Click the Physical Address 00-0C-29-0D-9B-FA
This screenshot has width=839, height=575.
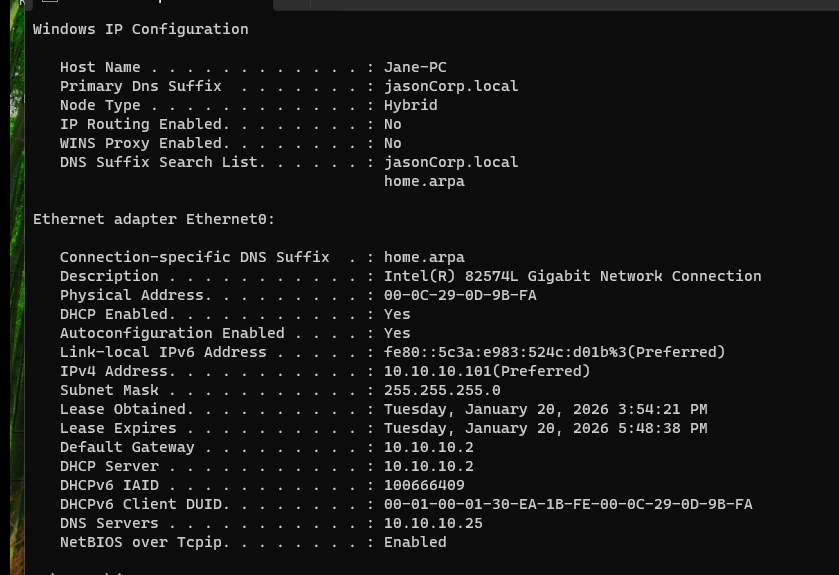(460, 295)
